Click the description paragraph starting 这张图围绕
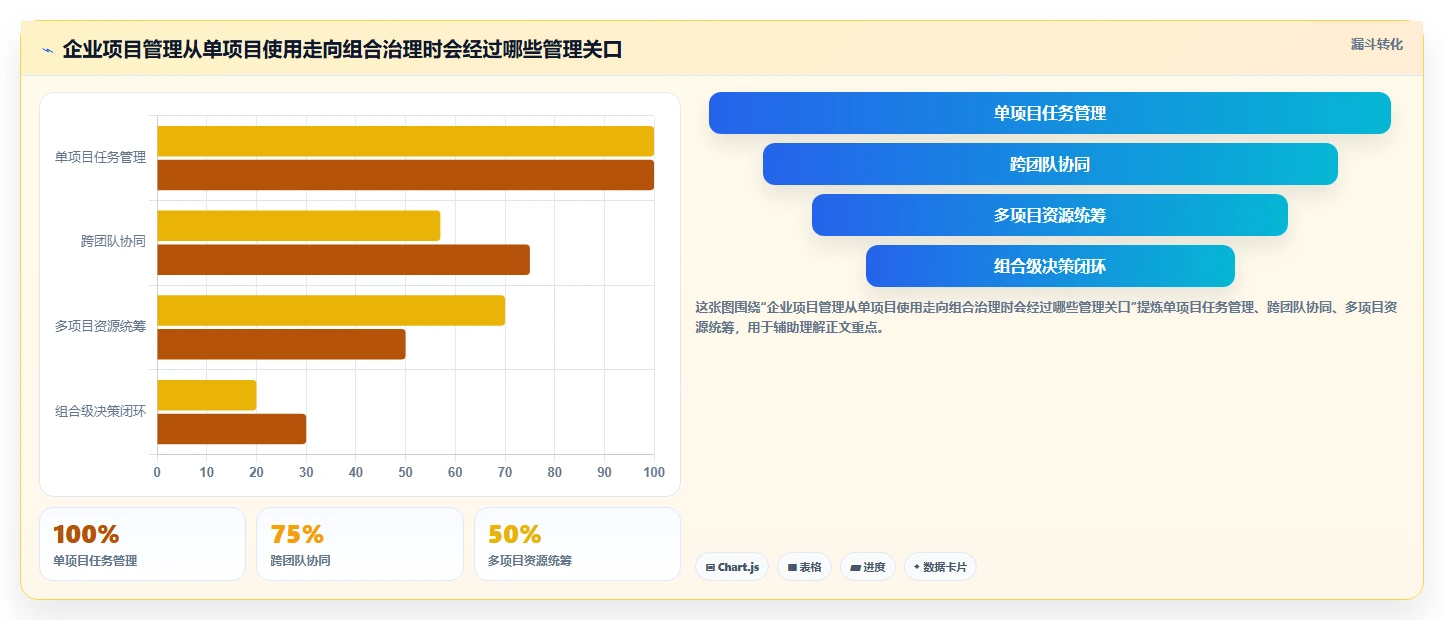Image resolution: width=1444 pixels, height=620 pixels. (1046, 317)
